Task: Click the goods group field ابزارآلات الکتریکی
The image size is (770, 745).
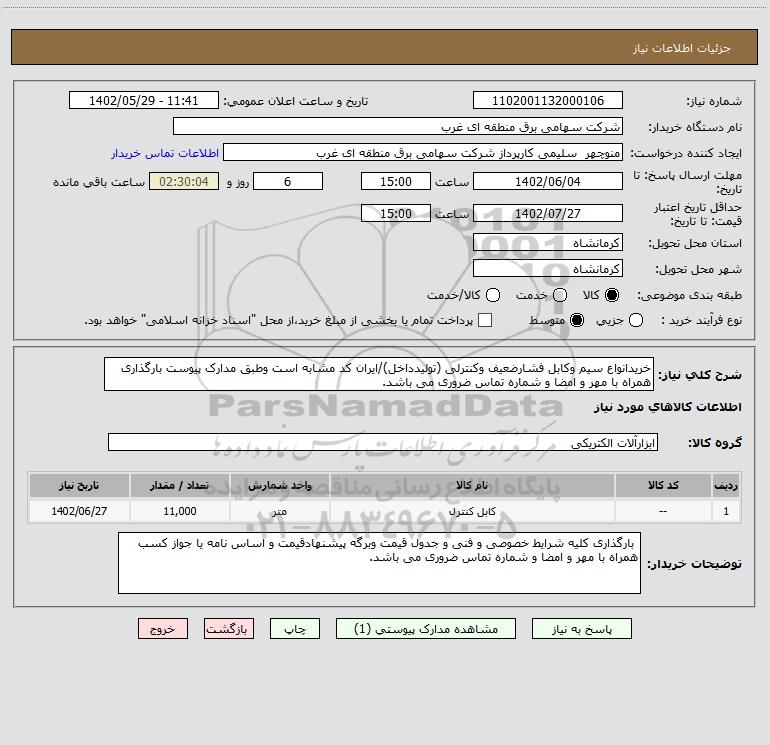Action: point(383,442)
